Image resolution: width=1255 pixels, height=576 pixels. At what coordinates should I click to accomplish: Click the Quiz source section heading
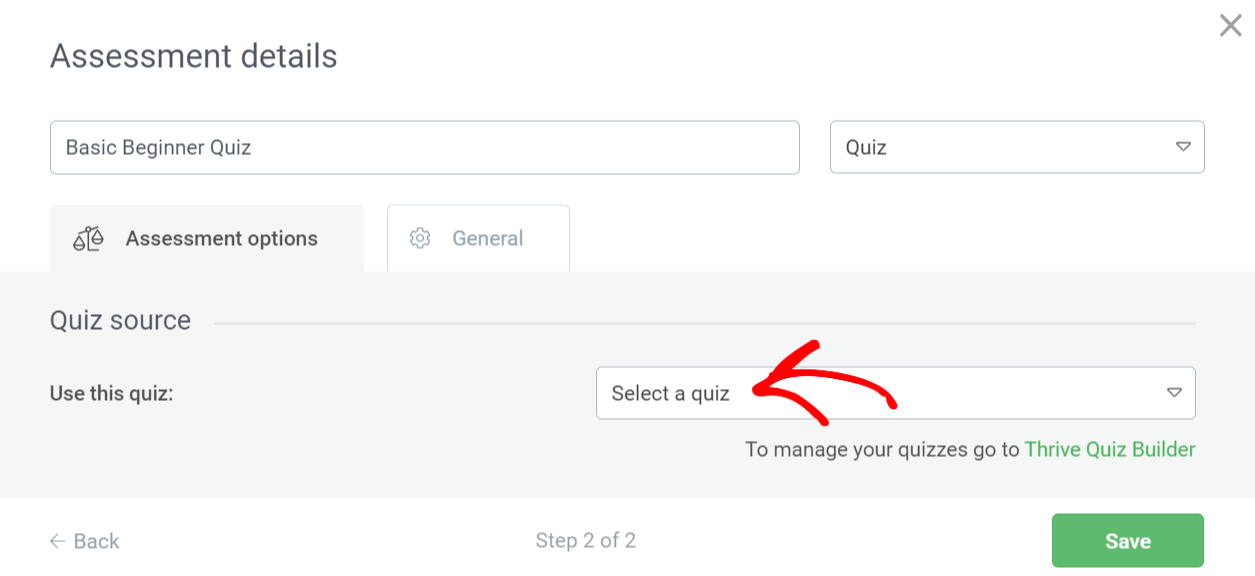(120, 321)
